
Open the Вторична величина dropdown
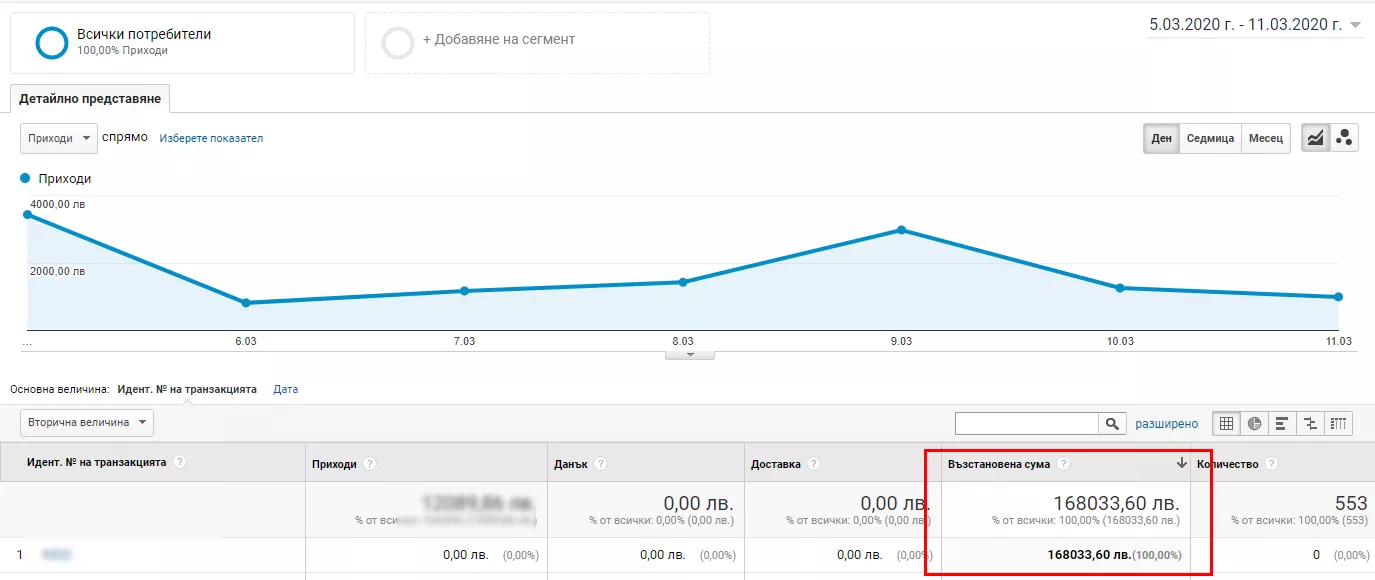pos(87,423)
